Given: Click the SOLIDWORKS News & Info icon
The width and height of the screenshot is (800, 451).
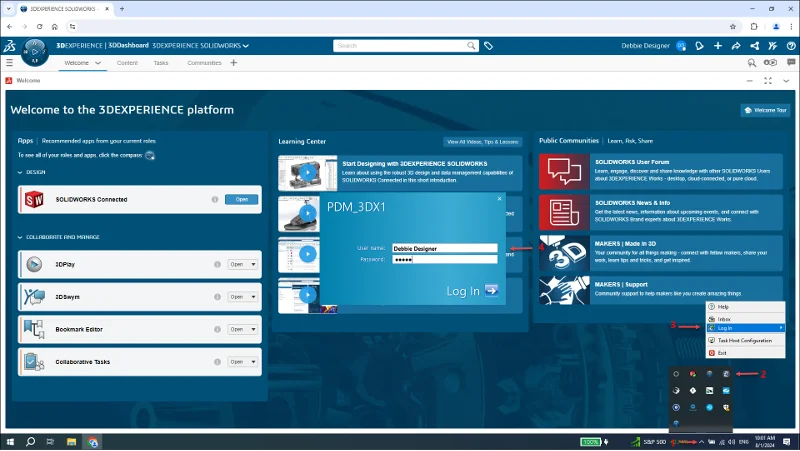Looking at the screenshot, I should pyautogui.click(x=564, y=212).
